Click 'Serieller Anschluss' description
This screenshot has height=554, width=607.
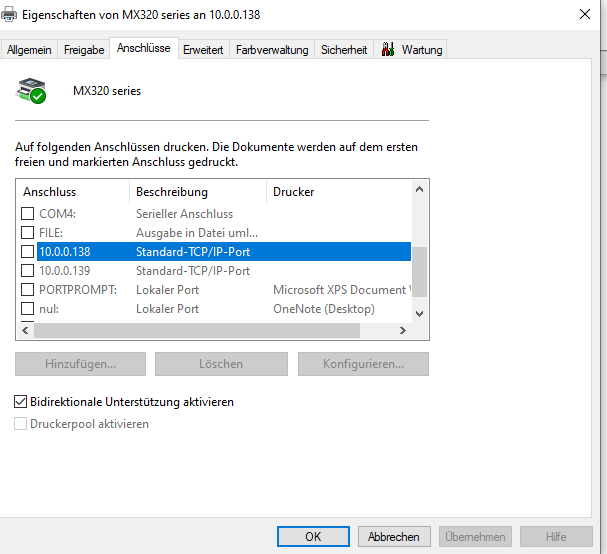[x=184, y=214]
